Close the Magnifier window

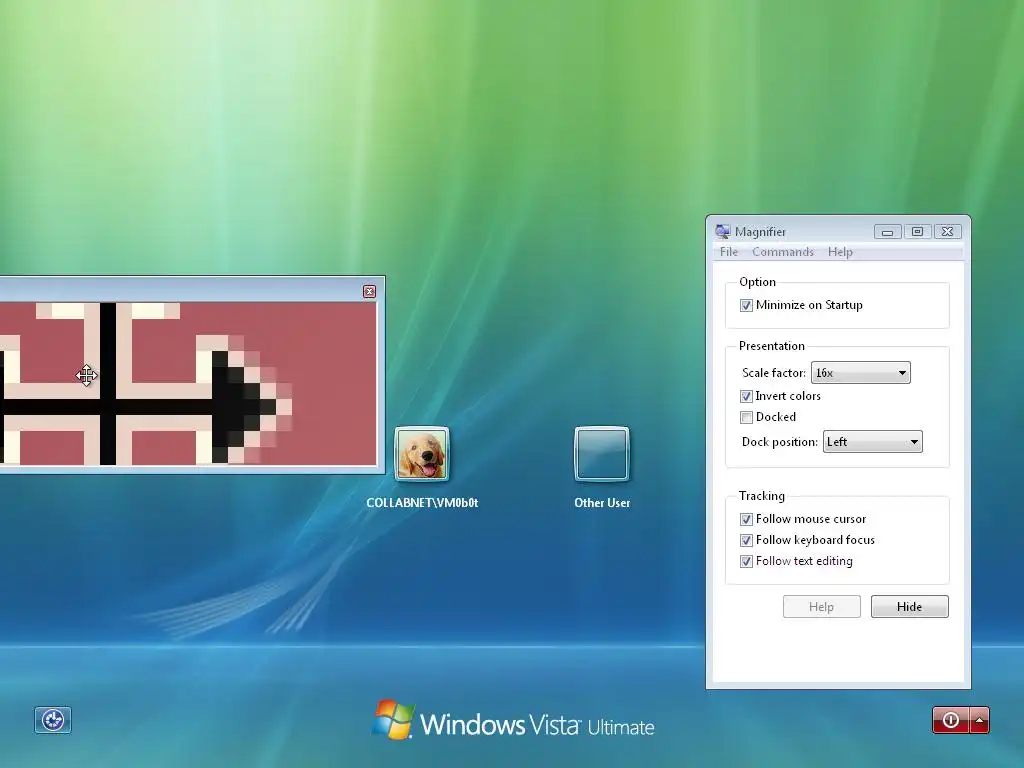click(x=948, y=232)
